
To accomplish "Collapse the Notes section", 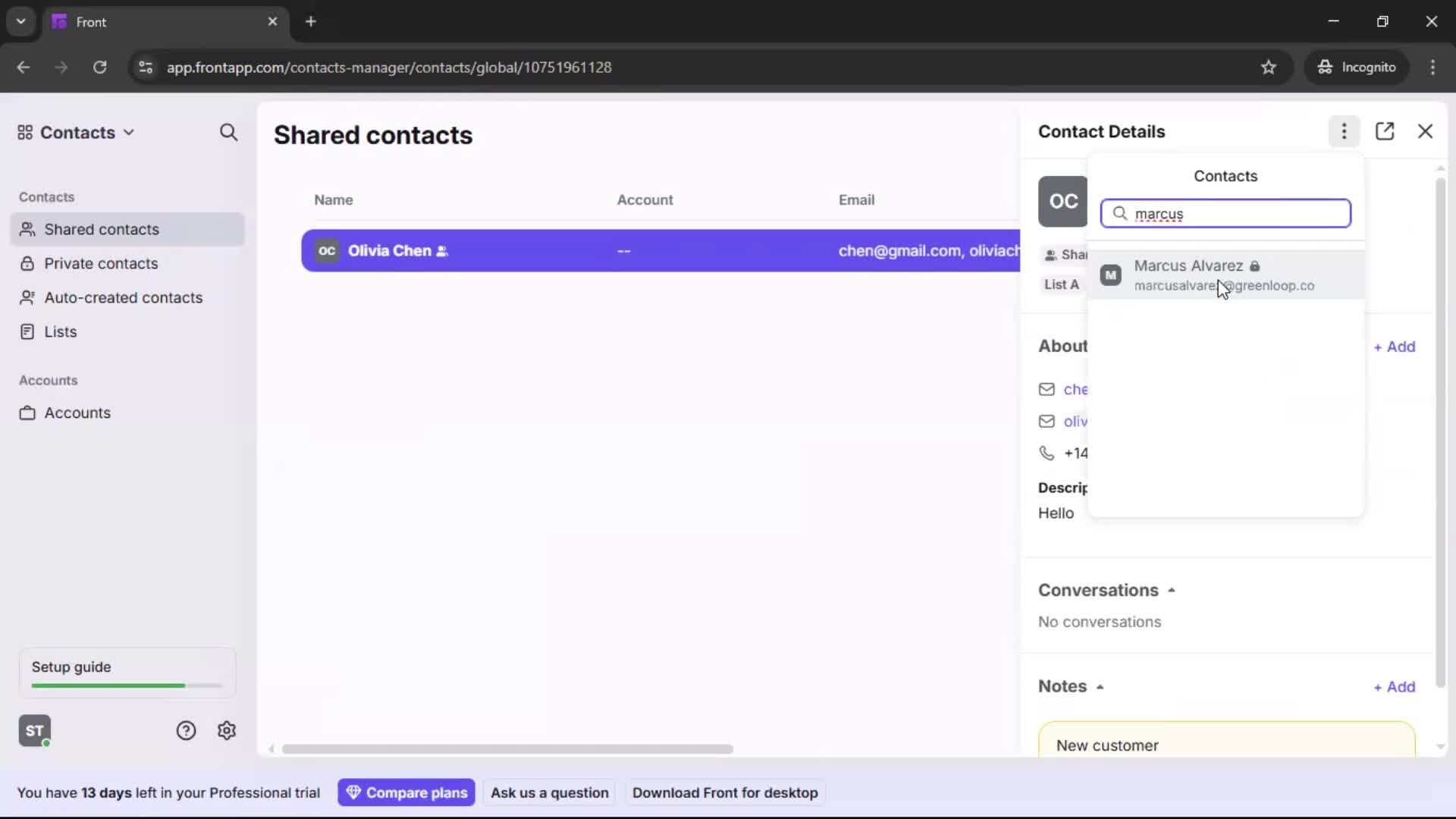I will click(x=1101, y=686).
